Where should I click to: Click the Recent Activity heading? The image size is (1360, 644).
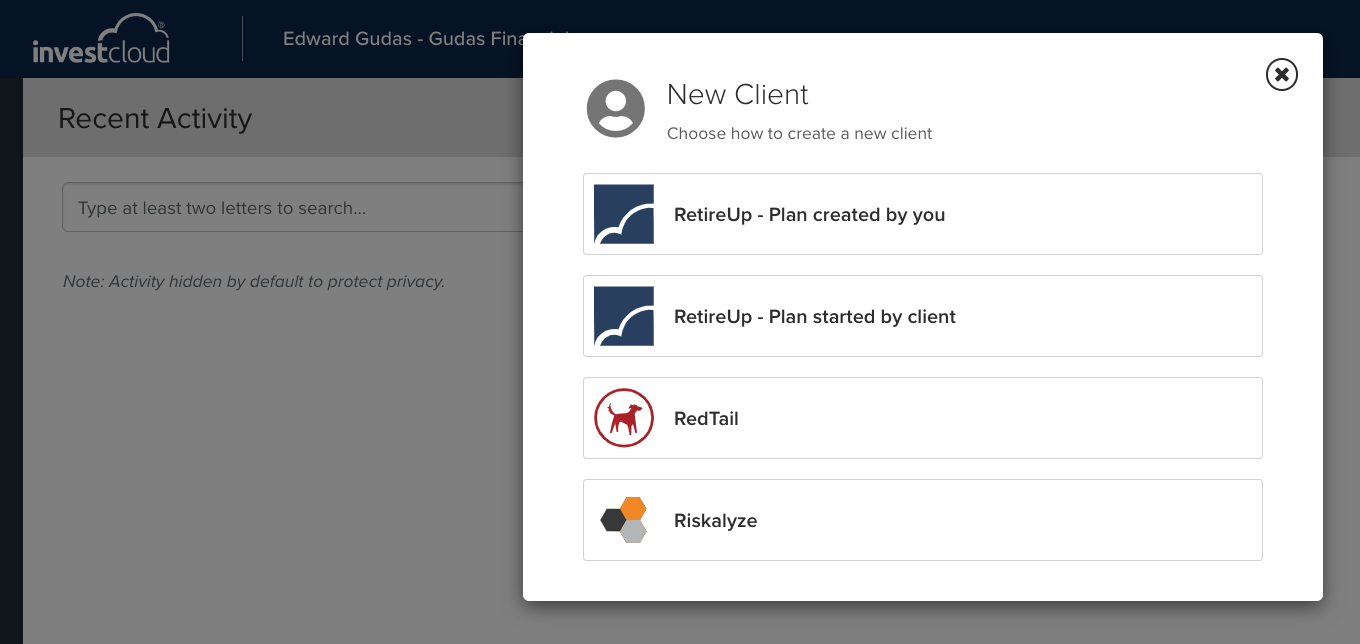(x=155, y=118)
